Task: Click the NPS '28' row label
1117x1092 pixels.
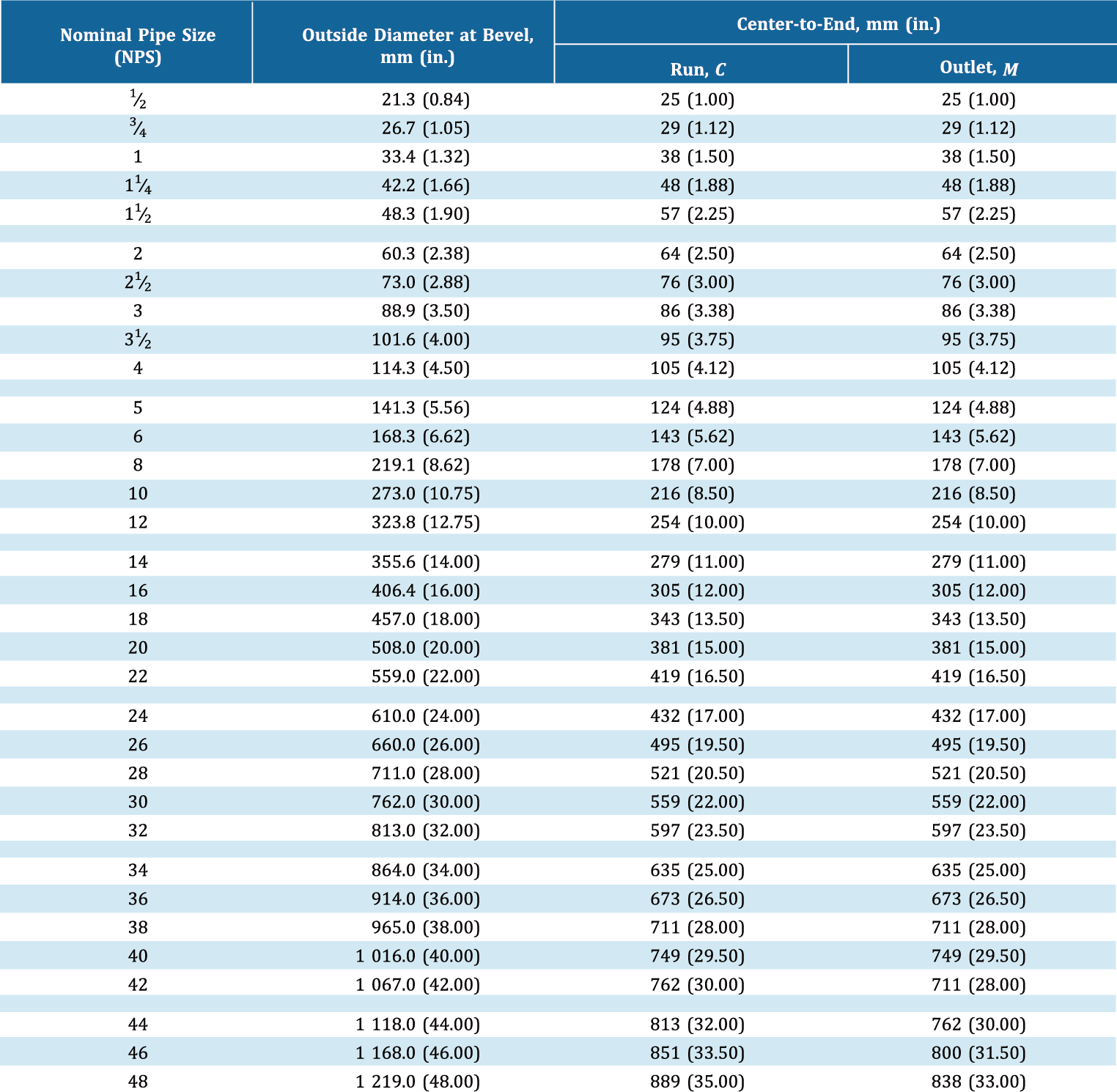Action: (138, 772)
